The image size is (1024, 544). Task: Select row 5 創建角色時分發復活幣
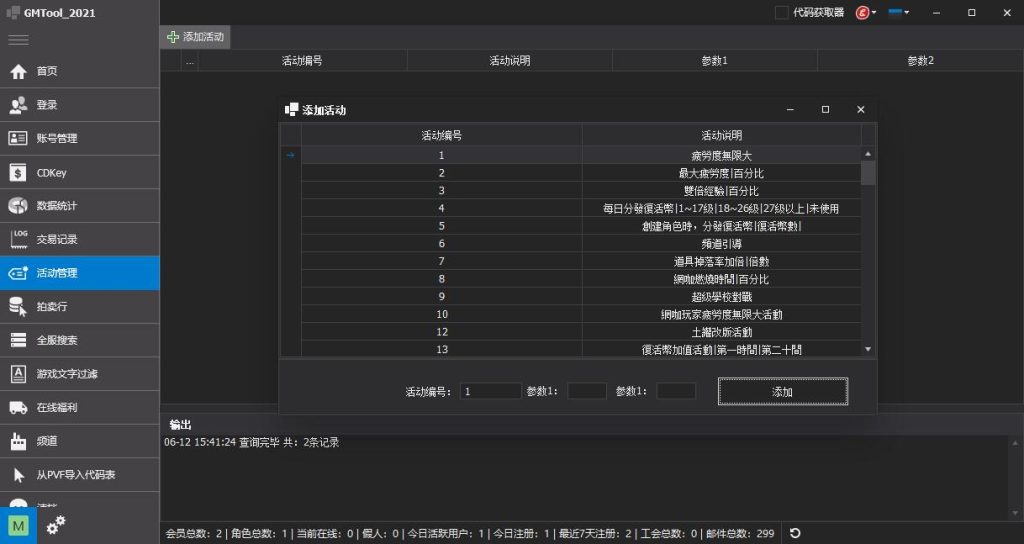point(581,226)
